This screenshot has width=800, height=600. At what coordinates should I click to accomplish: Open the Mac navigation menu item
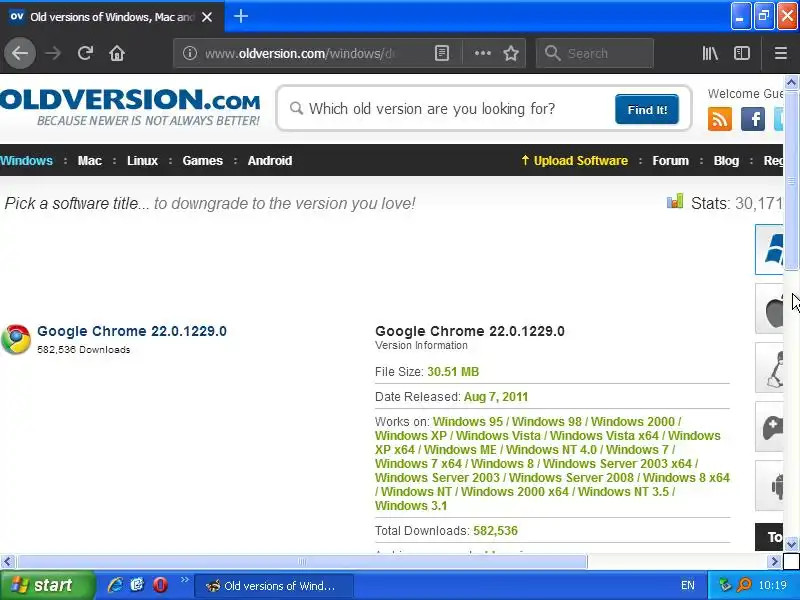click(x=90, y=161)
